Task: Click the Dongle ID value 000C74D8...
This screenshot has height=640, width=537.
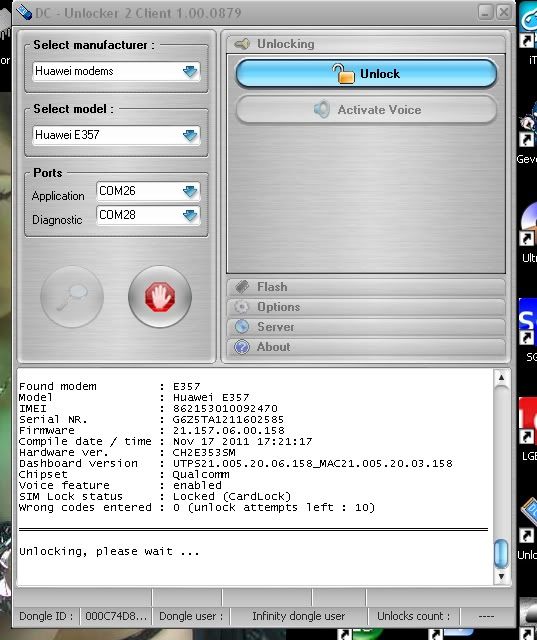Action: point(115,616)
